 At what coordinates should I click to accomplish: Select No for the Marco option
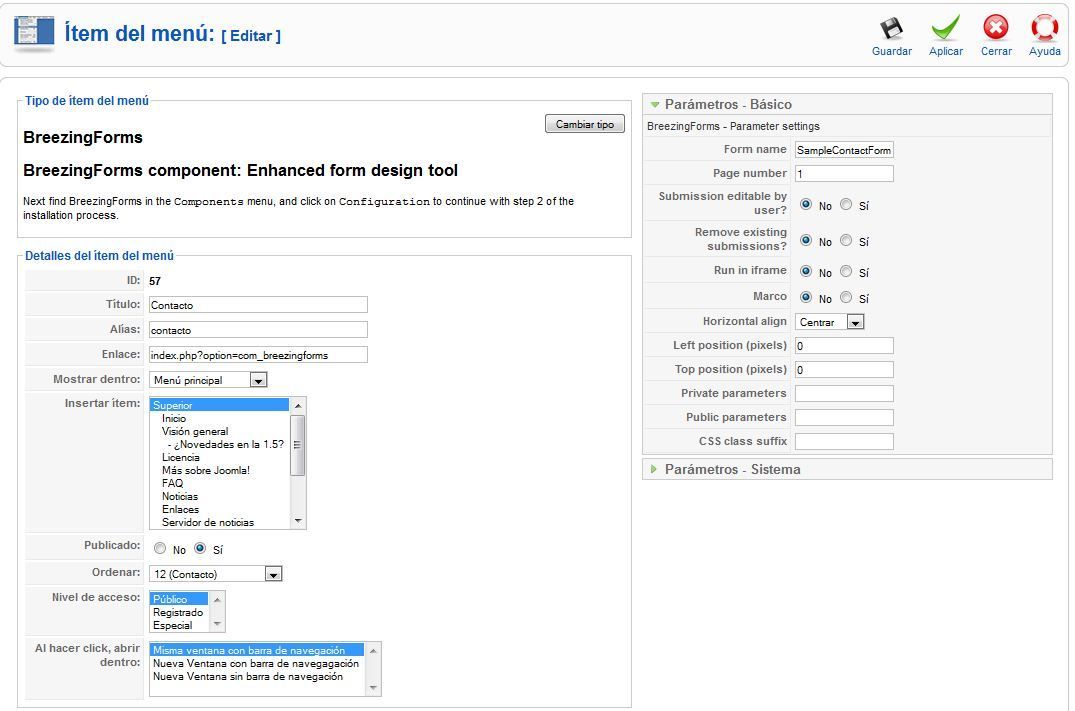806,298
